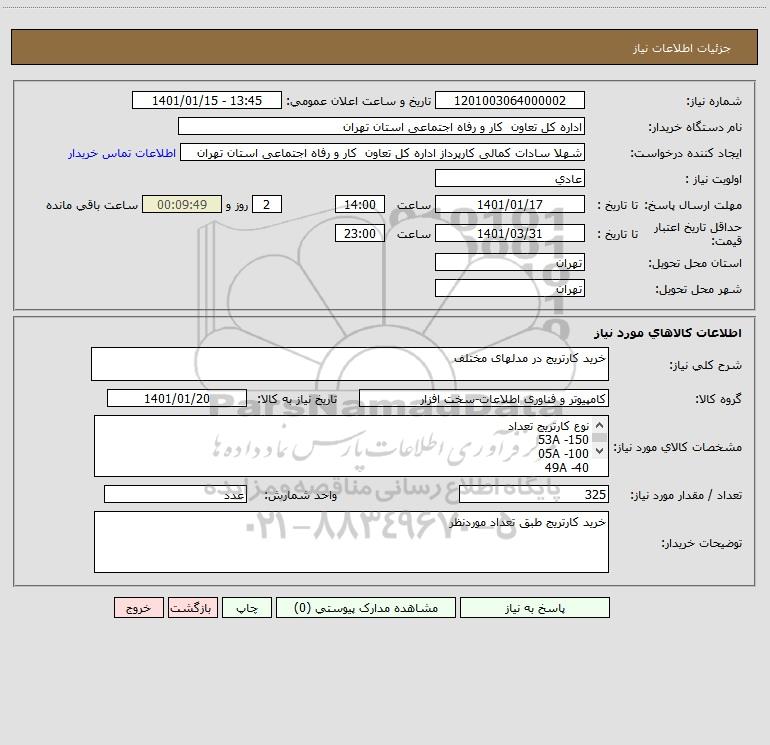This screenshot has width=770, height=745.
Task: Click the استان محل تحویل field
Action: 510,262
